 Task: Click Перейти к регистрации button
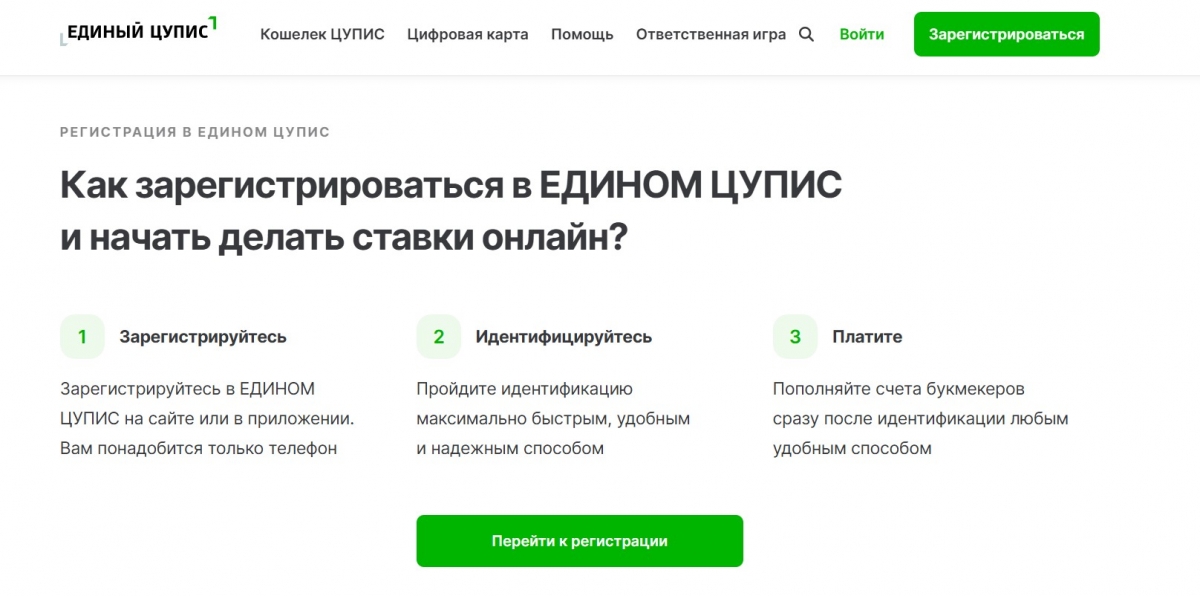click(x=580, y=541)
